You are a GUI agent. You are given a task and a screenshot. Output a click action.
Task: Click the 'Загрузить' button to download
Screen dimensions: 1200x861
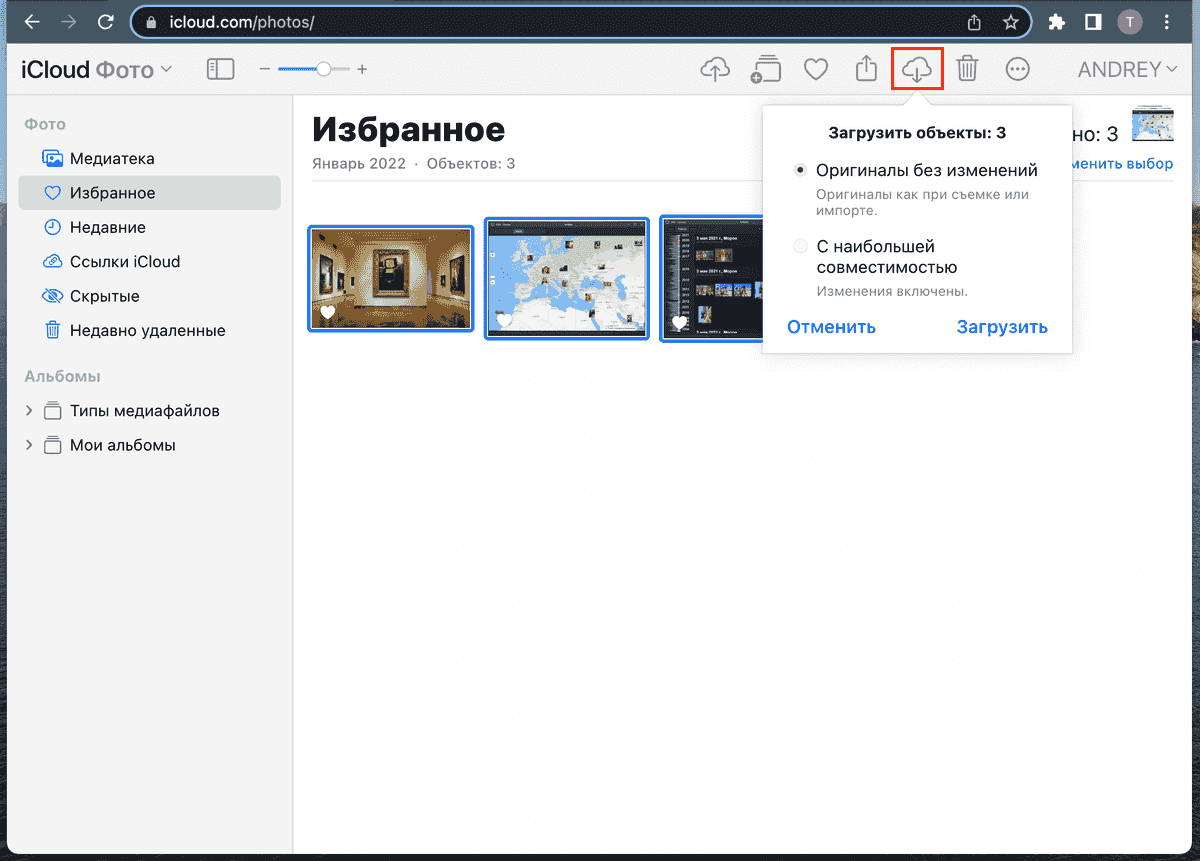[x=1002, y=327]
